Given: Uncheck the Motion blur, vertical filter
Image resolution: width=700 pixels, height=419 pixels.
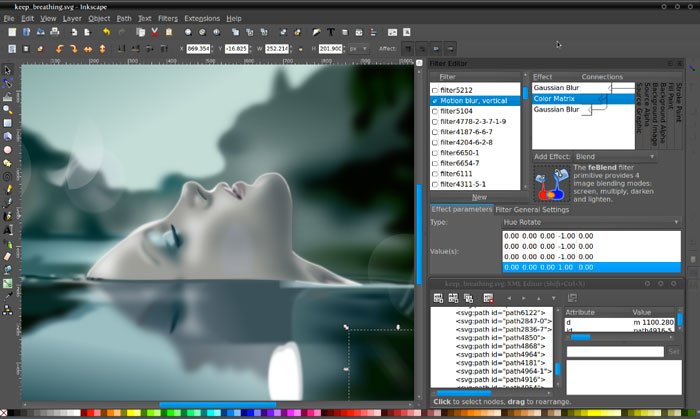Looking at the screenshot, I should coord(435,101).
